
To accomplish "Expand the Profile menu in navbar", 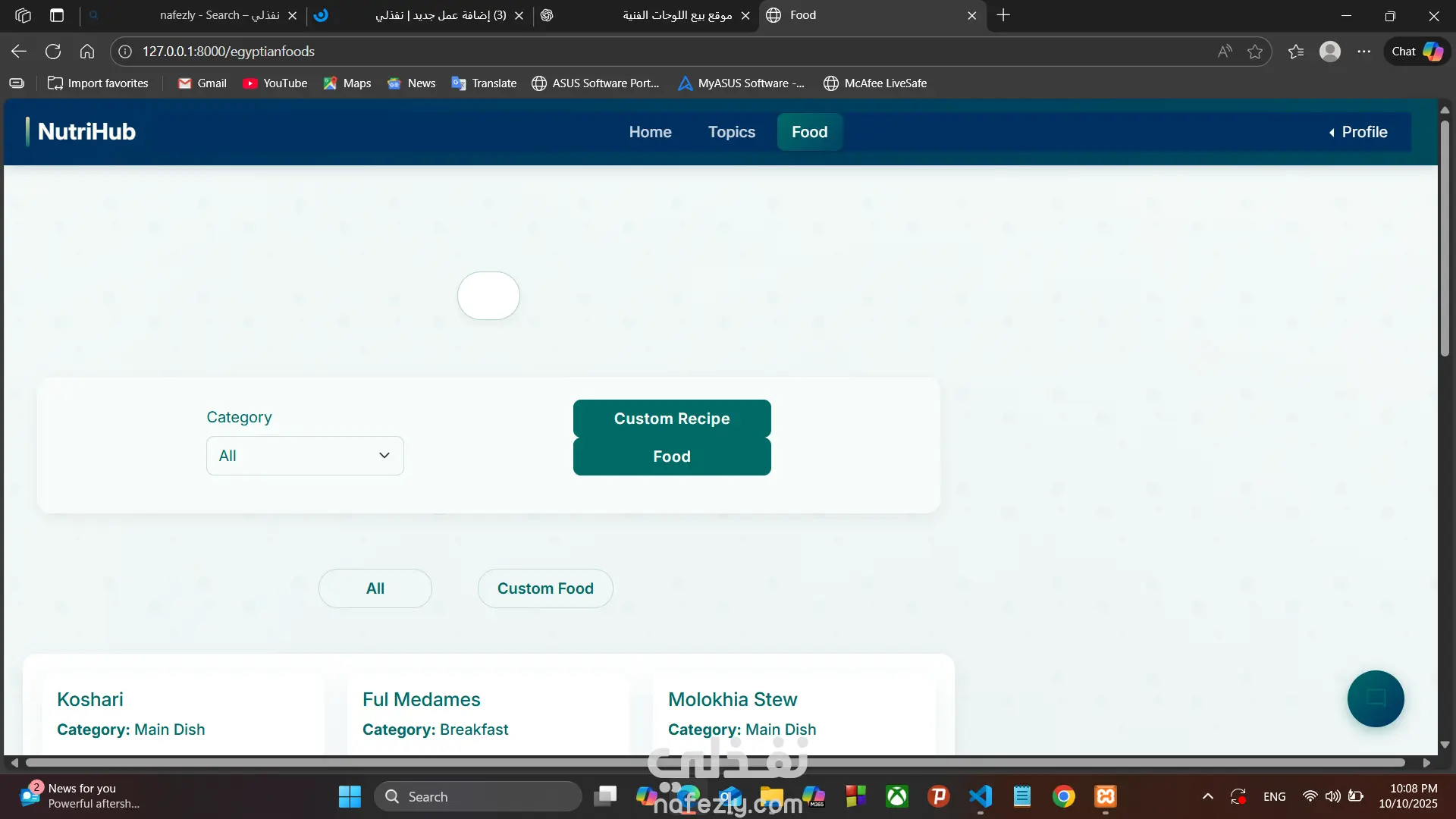I will [1357, 132].
